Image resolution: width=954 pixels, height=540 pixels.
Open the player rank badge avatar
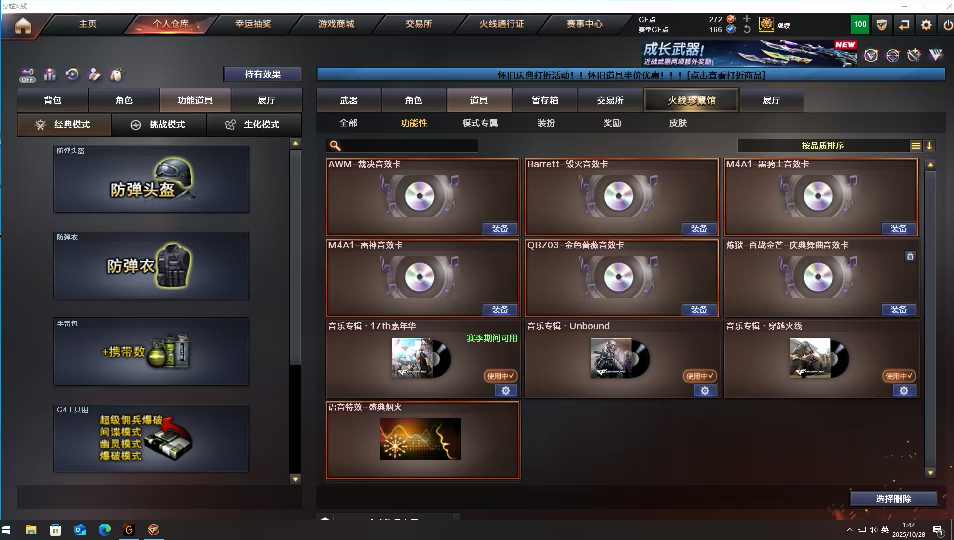click(766, 24)
